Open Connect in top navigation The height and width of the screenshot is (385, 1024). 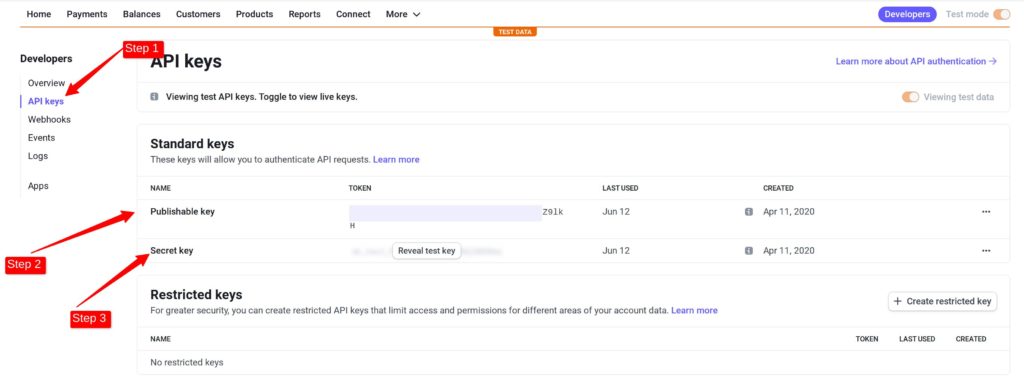coord(353,14)
